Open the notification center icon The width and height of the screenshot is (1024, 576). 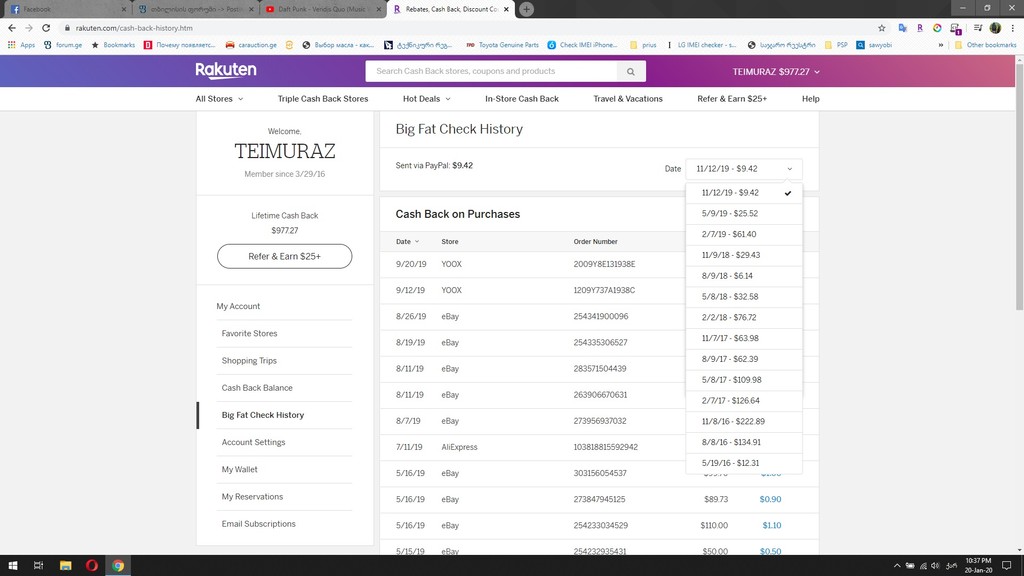1007,566
